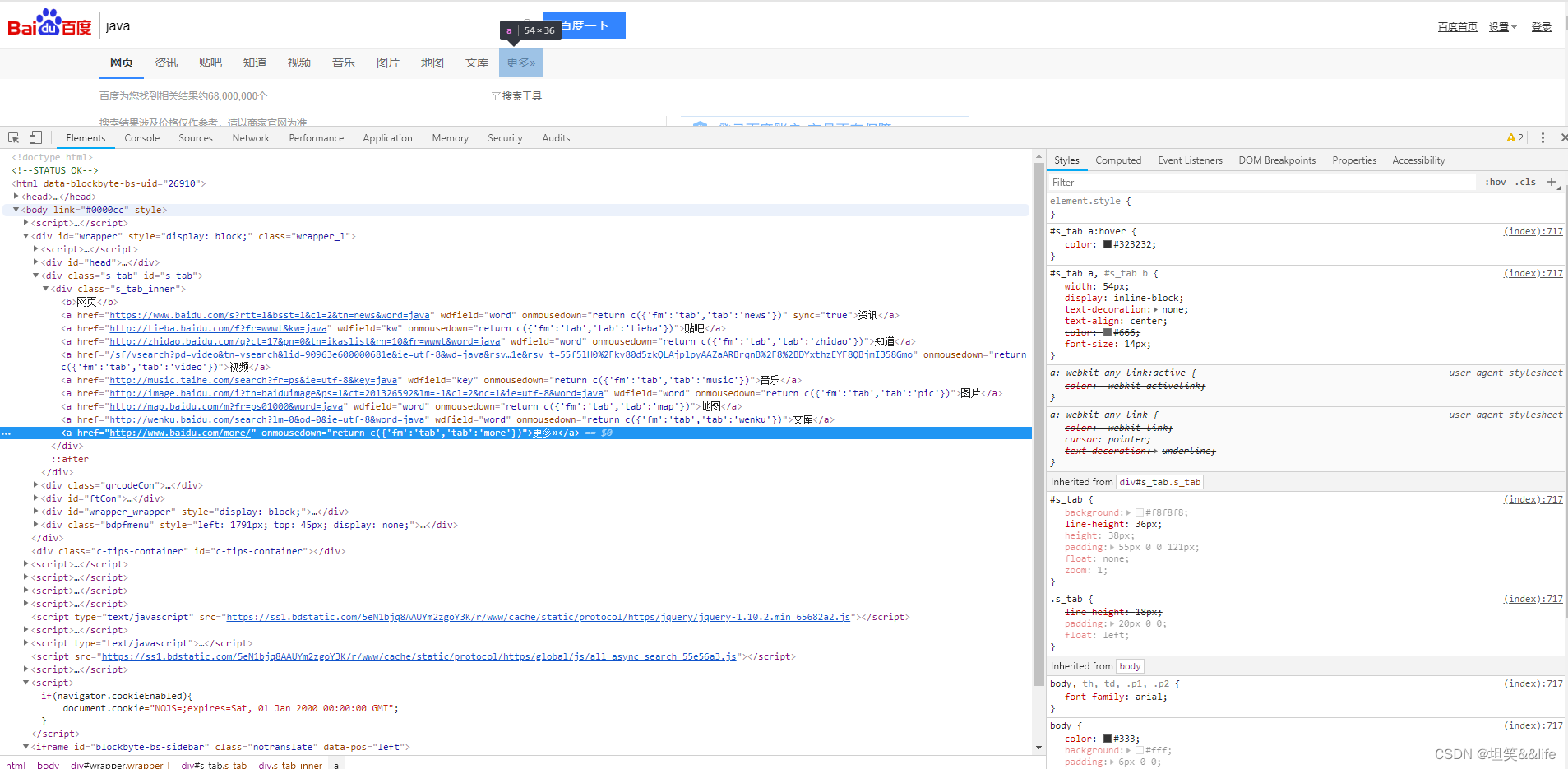Toggle the :hov element state button

(x=1496, y=182)
